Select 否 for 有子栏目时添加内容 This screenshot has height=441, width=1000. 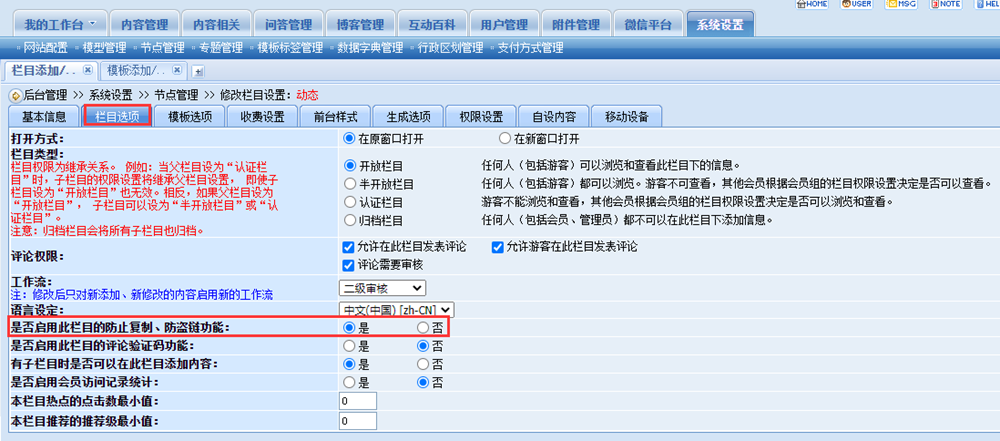tap(423, 364)
